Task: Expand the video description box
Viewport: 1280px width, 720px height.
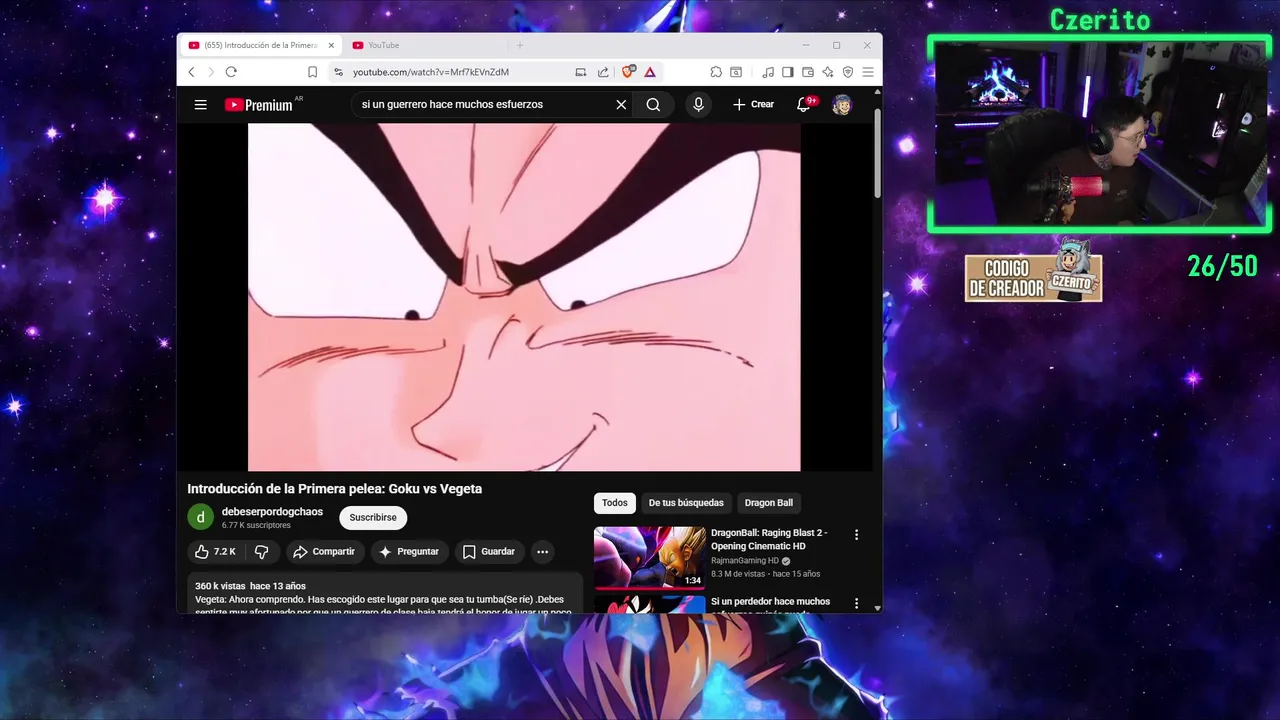Action: [385, 593]
